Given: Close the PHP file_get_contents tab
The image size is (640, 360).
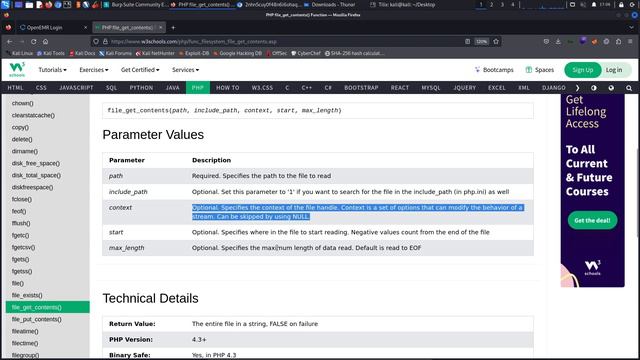Looking at the screenshot, I should click(x=161, y=27).
